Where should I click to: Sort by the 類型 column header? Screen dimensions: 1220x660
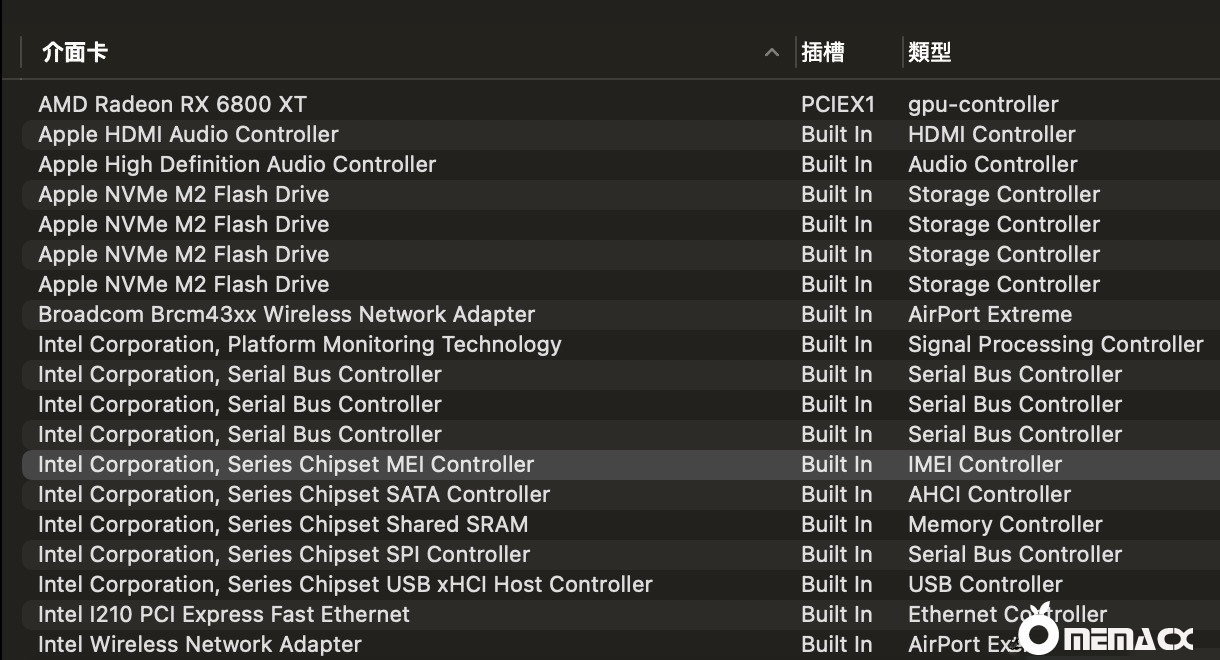coord(929,52)
